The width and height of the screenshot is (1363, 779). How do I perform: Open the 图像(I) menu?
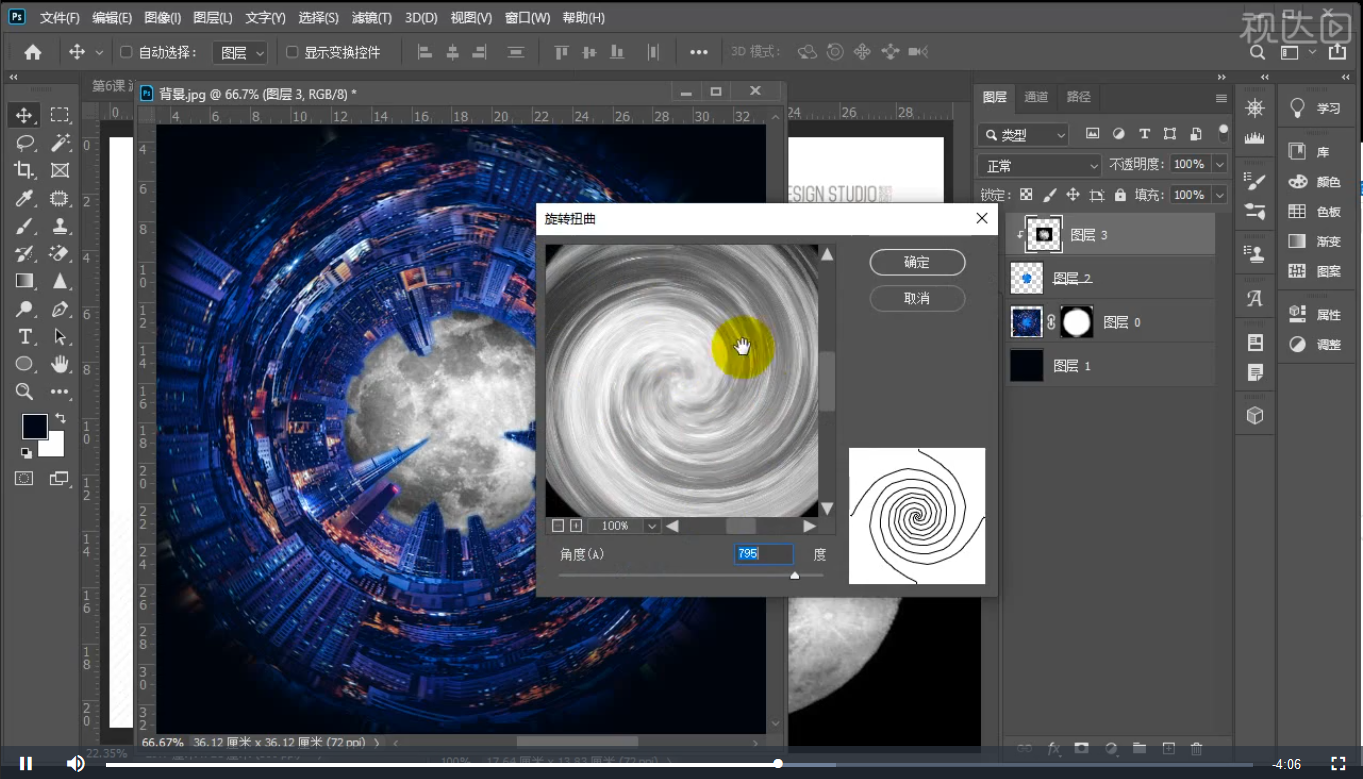pos(162,18)
